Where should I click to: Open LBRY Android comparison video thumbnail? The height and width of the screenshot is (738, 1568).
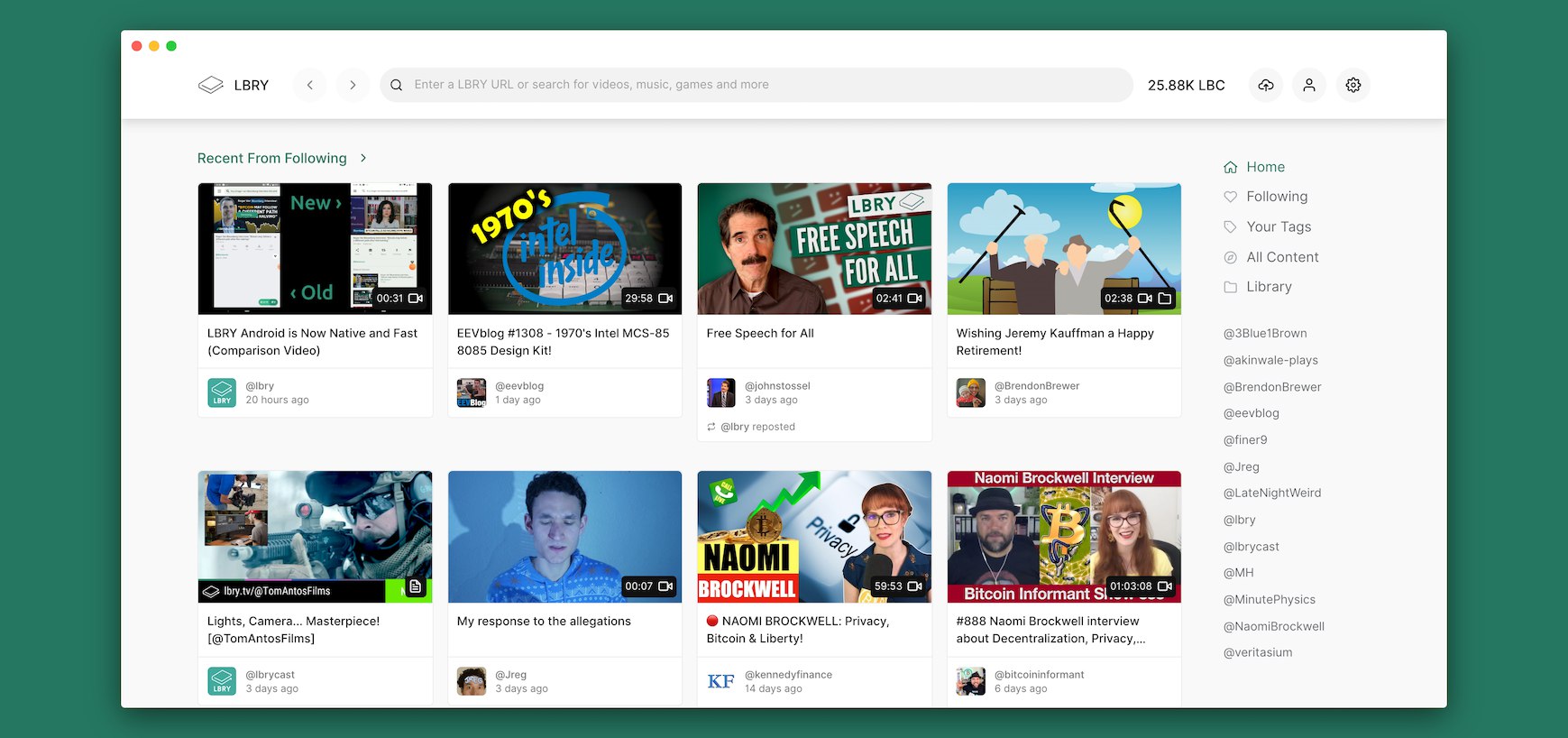(x=315, y=249)
